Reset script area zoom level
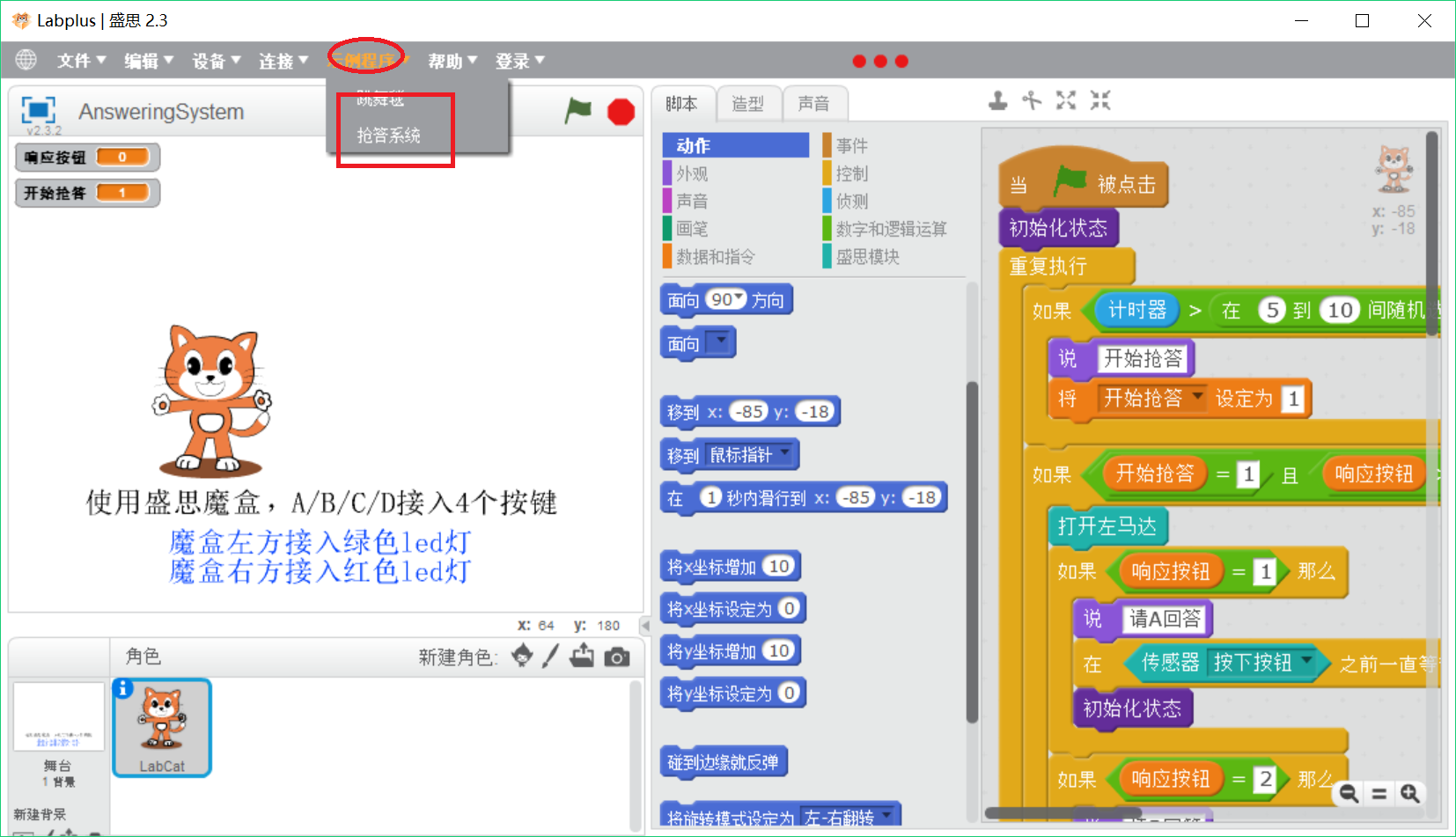Image resolution: width=1456 pixels, height=837 pixels. tap(1379, 794)
